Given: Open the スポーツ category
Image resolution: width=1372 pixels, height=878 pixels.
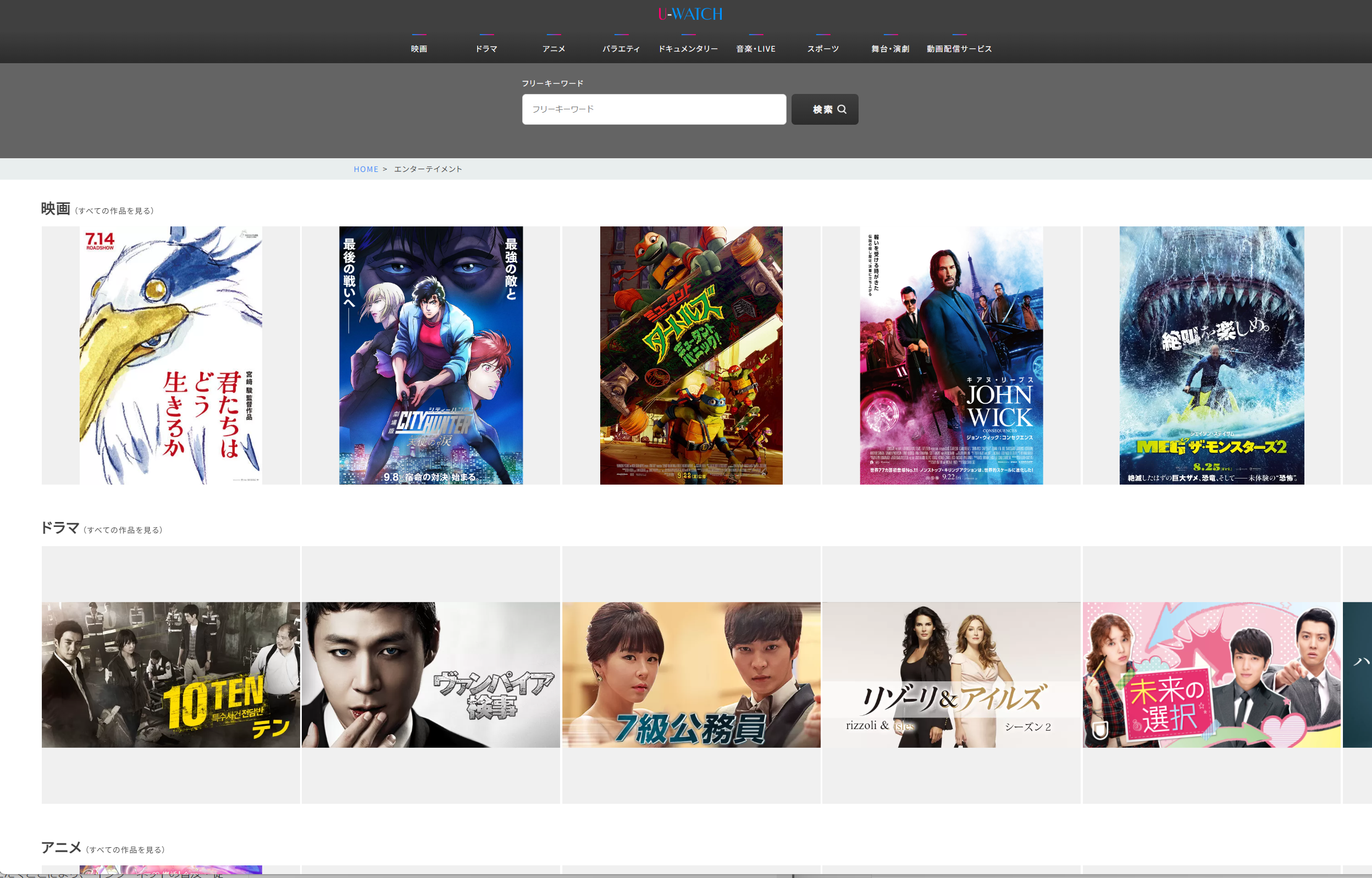Looking at the screenshot, I should point(823,48).
